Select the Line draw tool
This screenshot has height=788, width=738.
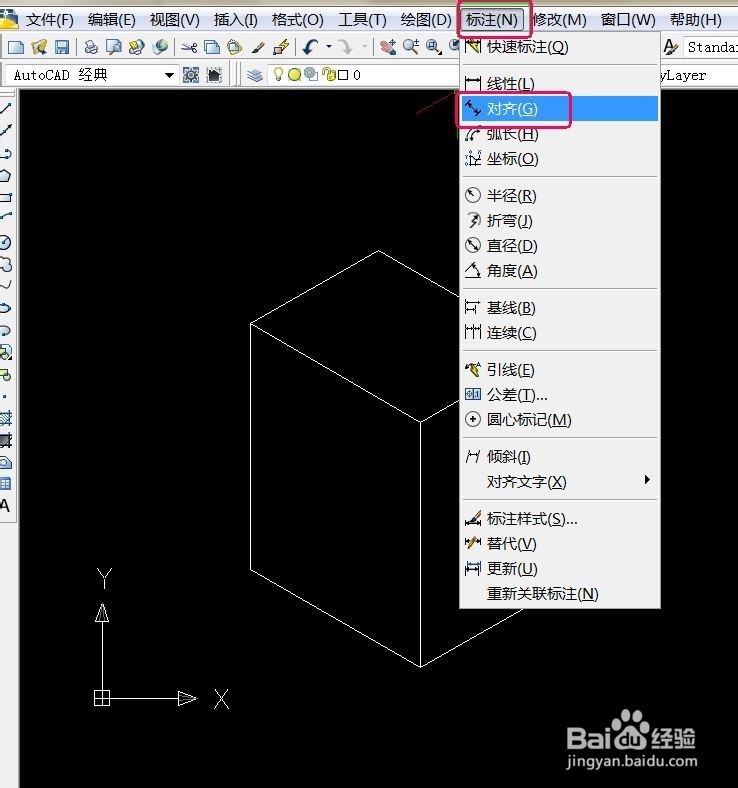click(x=6, y=108)
